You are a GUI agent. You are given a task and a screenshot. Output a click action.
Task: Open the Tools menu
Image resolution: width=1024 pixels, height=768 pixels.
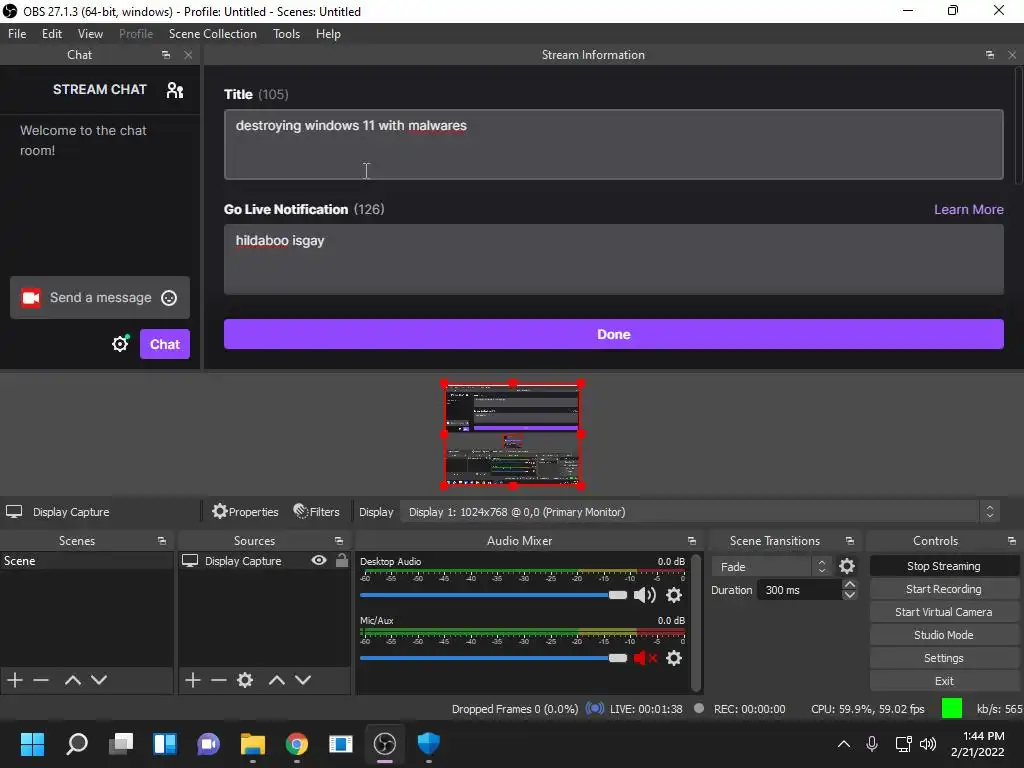287,34
